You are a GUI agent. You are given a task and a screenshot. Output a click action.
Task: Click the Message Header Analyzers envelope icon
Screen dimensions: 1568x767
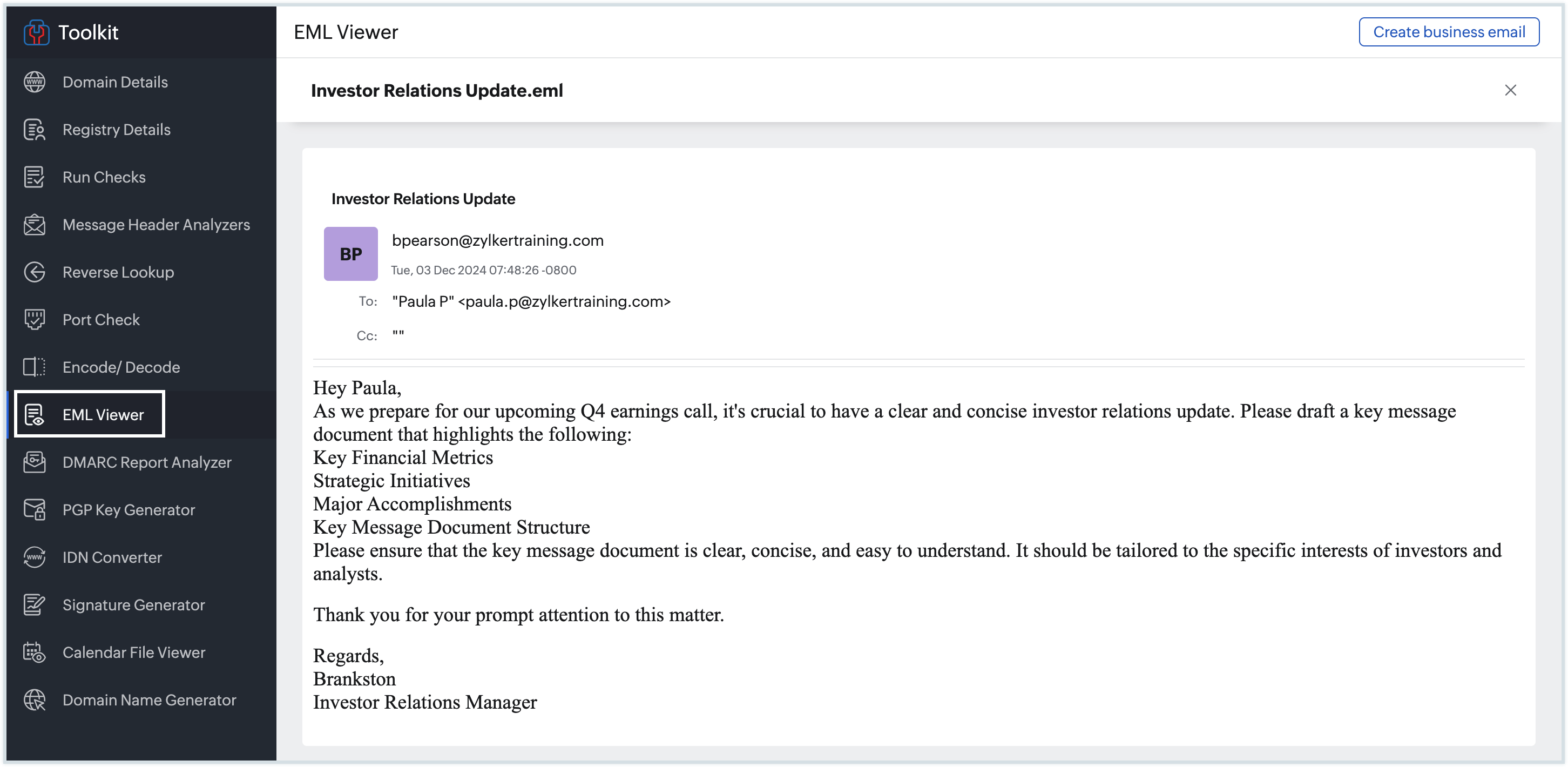point(35,225)
